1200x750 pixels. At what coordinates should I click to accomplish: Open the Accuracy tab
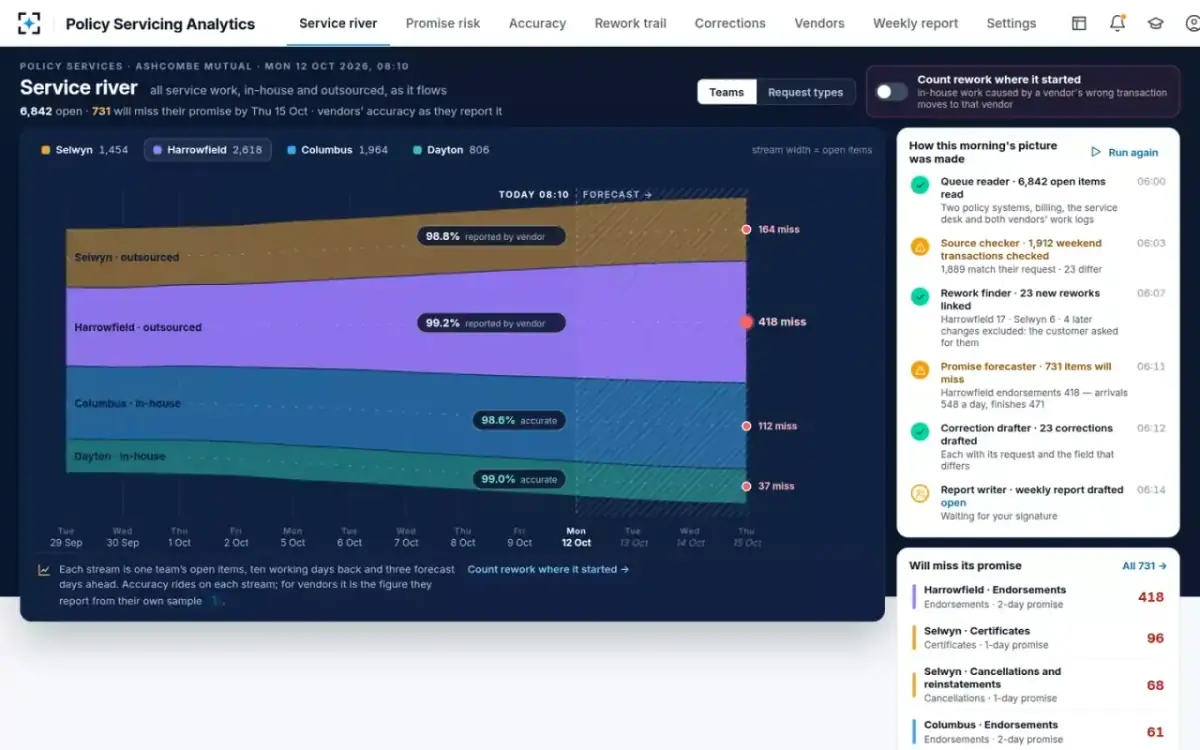coord(537,23)
